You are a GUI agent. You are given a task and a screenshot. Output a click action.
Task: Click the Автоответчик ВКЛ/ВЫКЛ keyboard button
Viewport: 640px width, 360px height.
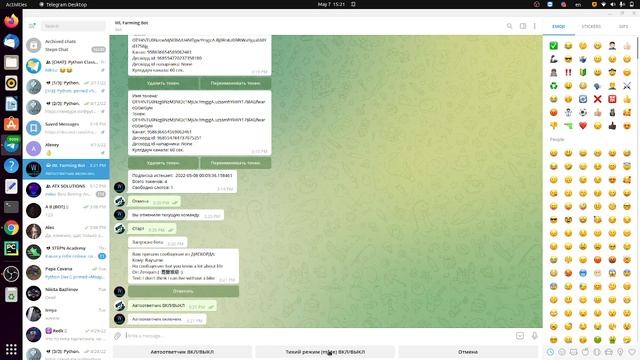[182, 352]
